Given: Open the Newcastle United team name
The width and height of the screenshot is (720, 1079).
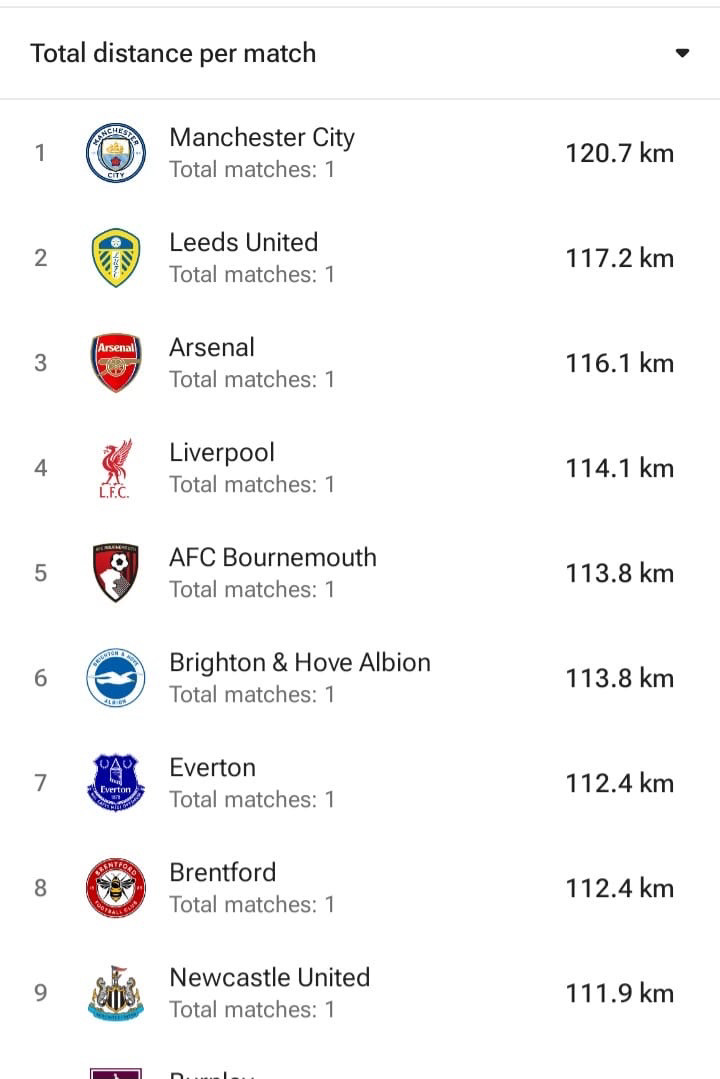Looking at the screenshot, I should point(270,977).
